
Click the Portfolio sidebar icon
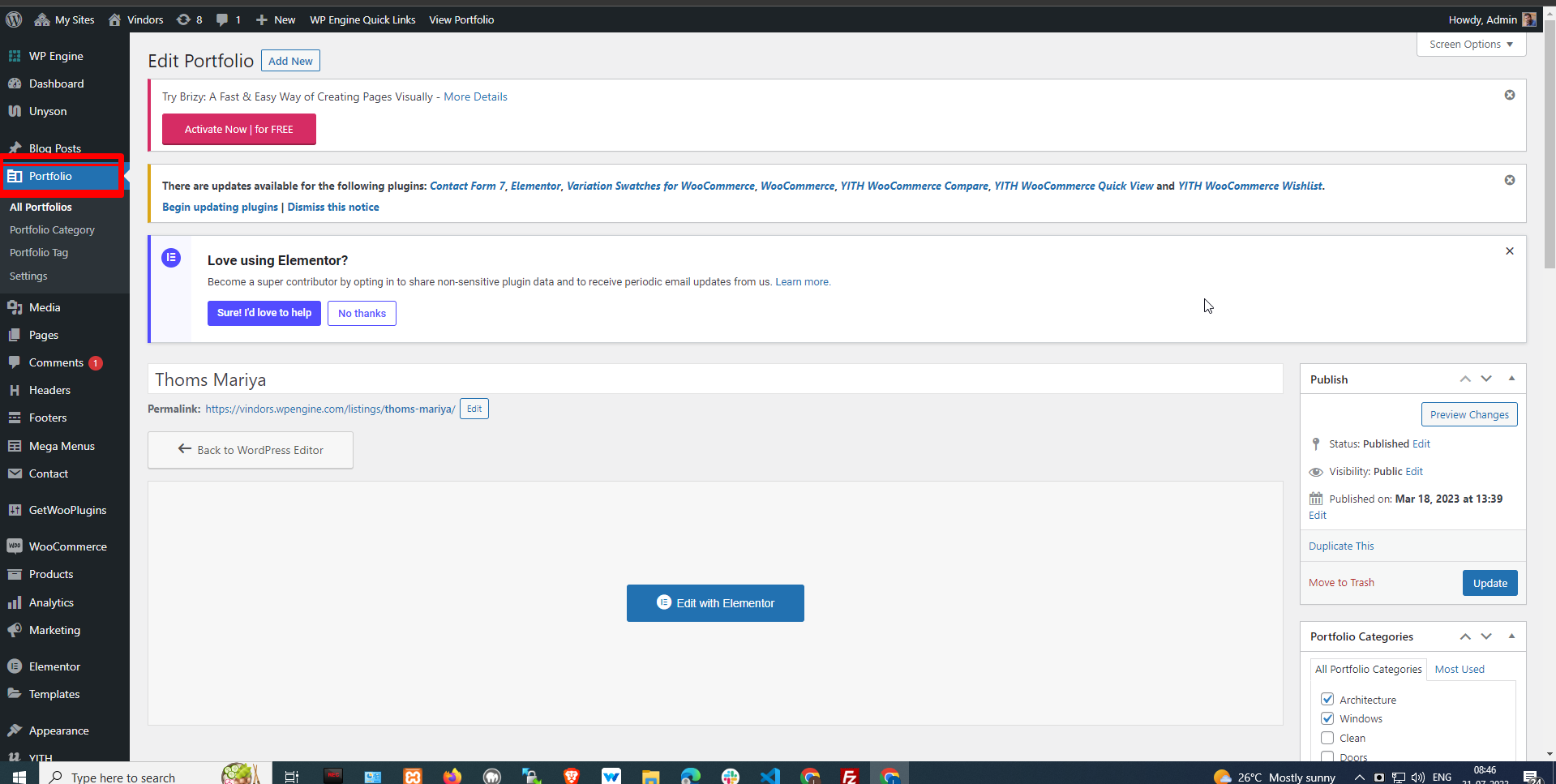[x=15, y=176]
